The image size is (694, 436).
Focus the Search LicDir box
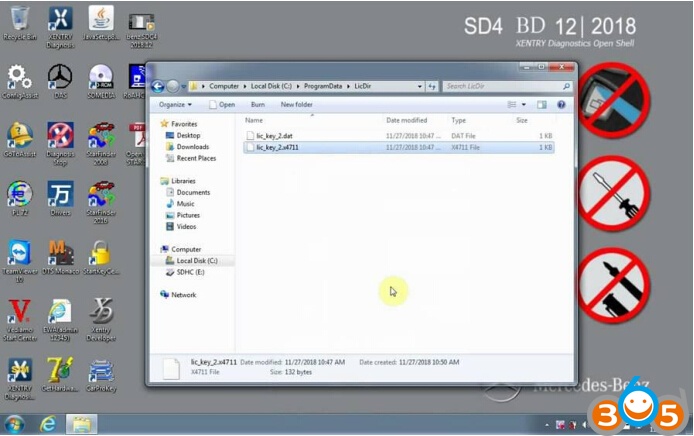tap(507, 86)
